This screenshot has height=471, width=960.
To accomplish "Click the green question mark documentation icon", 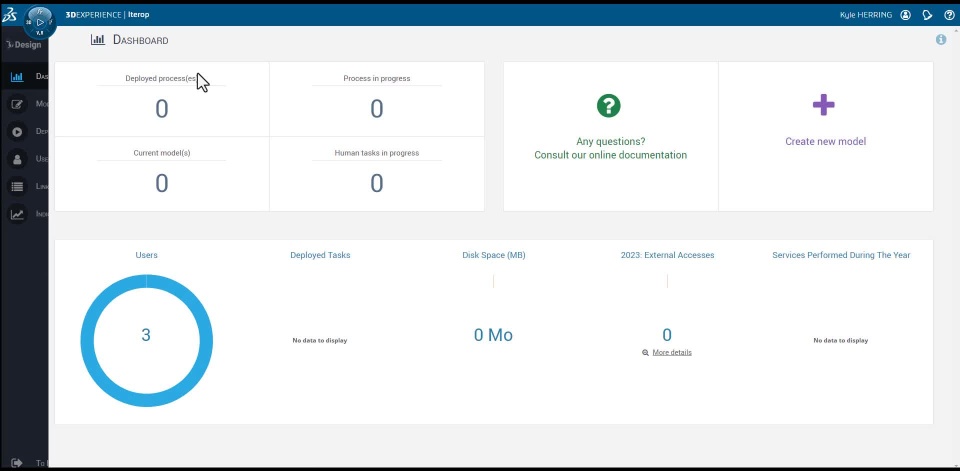I will point(609,105).
